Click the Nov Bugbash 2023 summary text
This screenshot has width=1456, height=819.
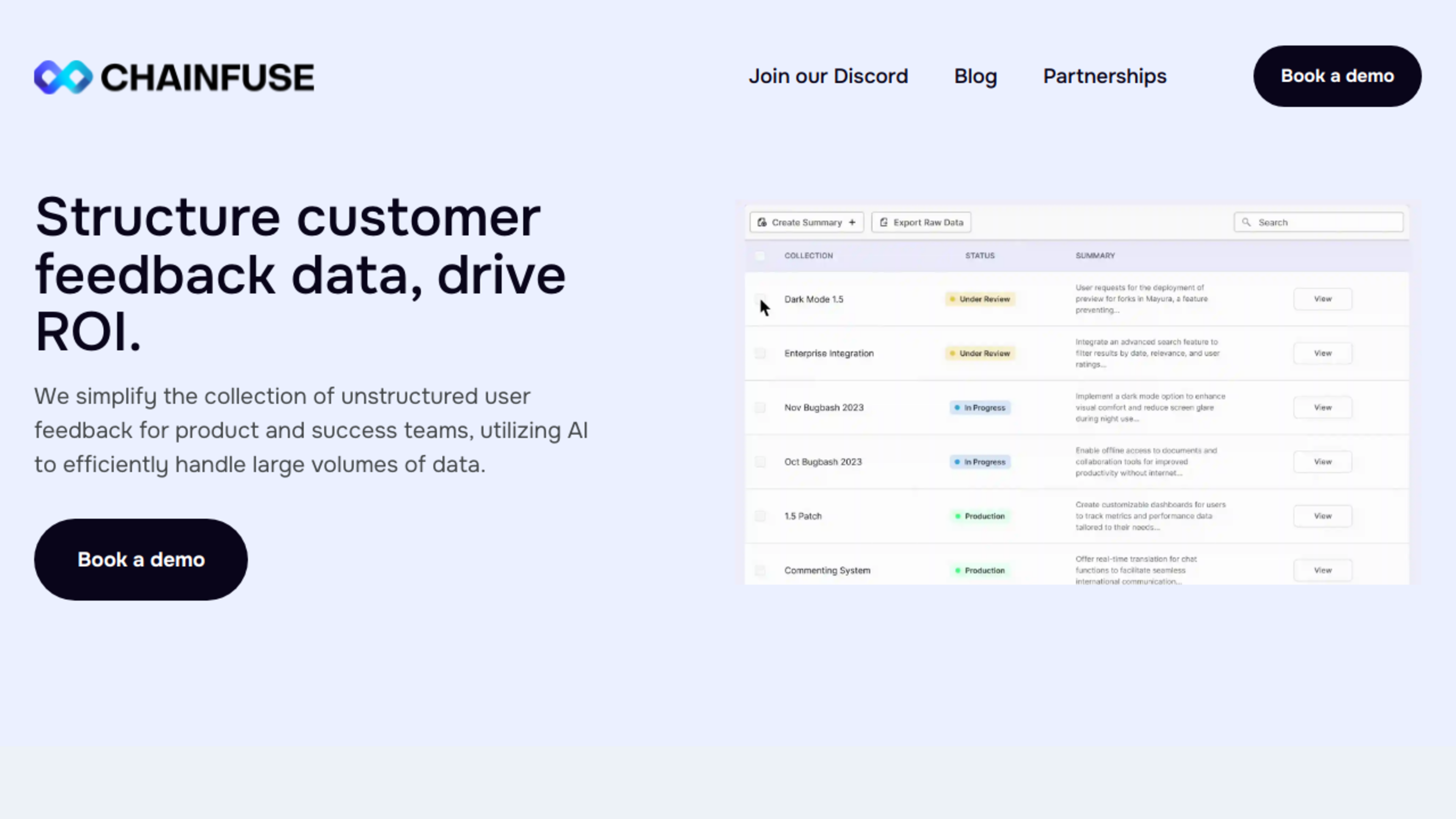pos(1150,408)
